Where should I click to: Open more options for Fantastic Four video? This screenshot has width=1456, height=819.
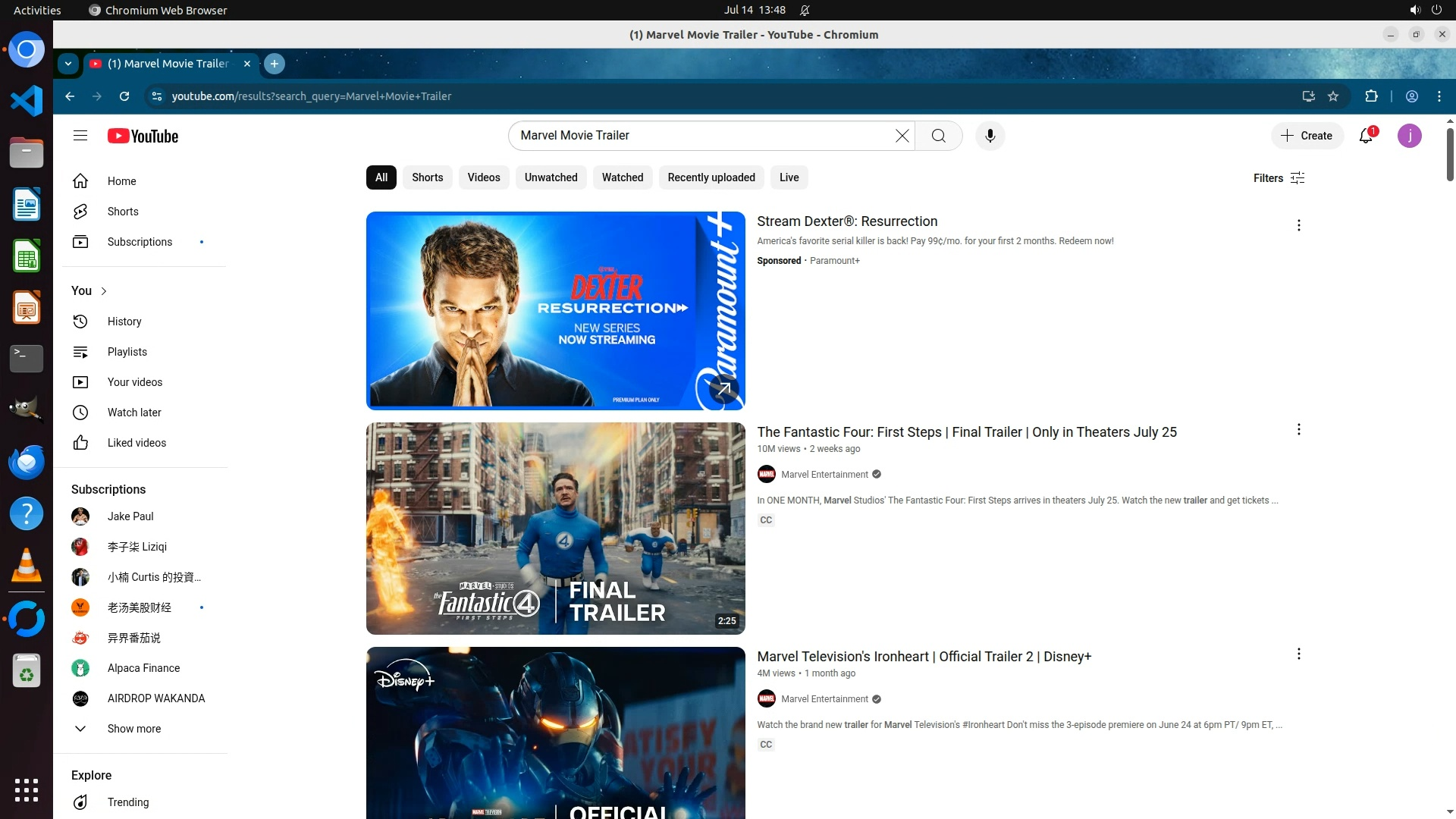(1298, 430)
